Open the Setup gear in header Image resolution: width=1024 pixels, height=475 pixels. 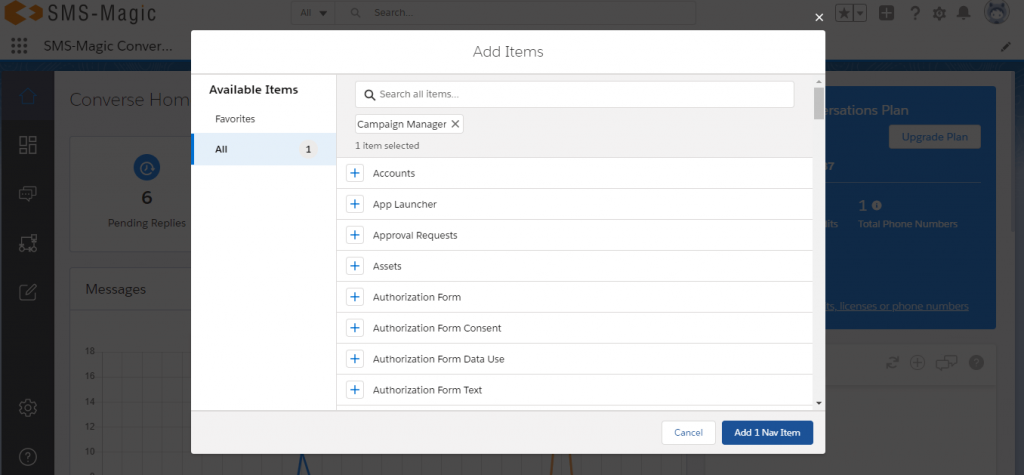[939, 13]
